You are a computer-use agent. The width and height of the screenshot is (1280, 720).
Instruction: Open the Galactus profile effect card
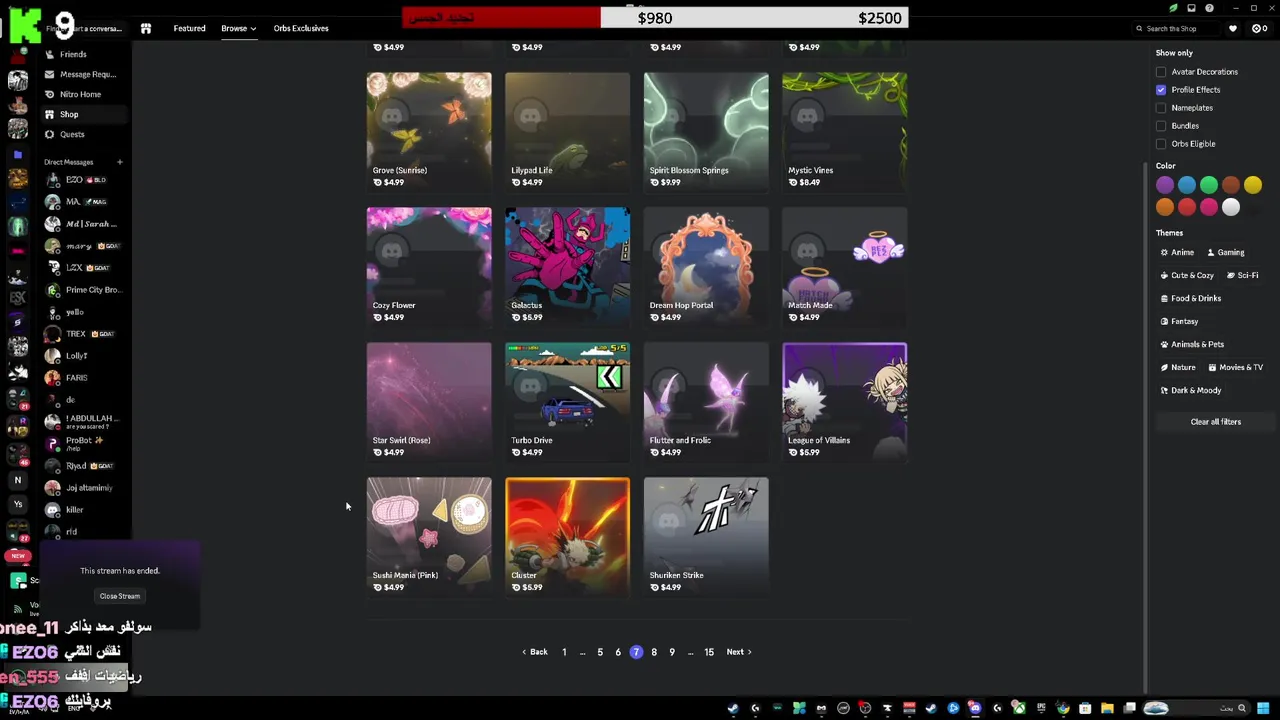[x=568, y=266]
